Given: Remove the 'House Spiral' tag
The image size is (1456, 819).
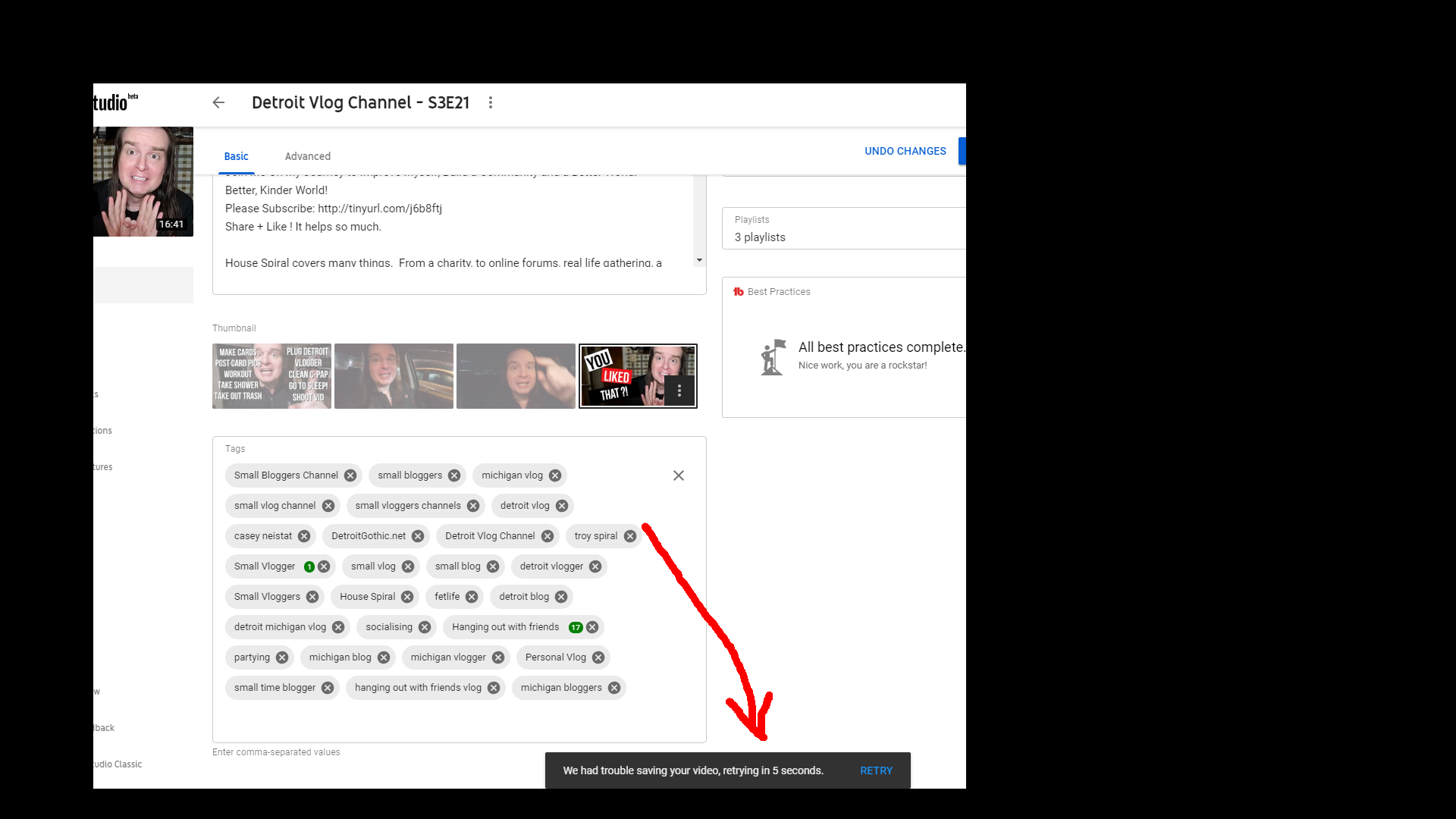Looking at the screenshot, I should 407,597.
